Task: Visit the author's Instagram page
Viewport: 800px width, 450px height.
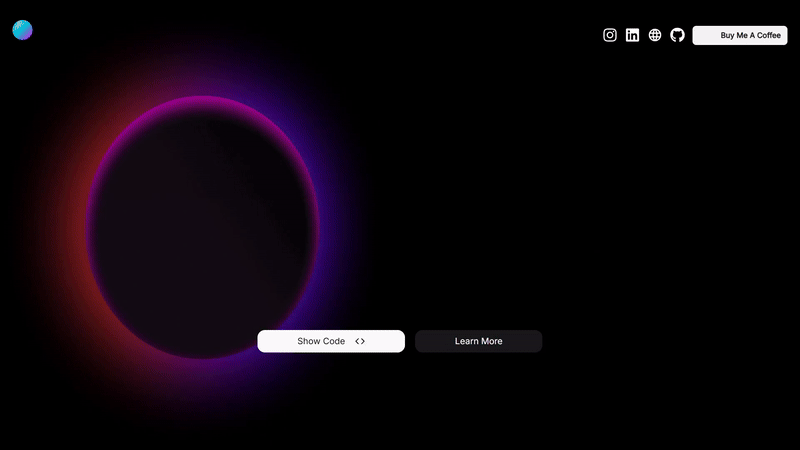Action: [x=610, y=35]
